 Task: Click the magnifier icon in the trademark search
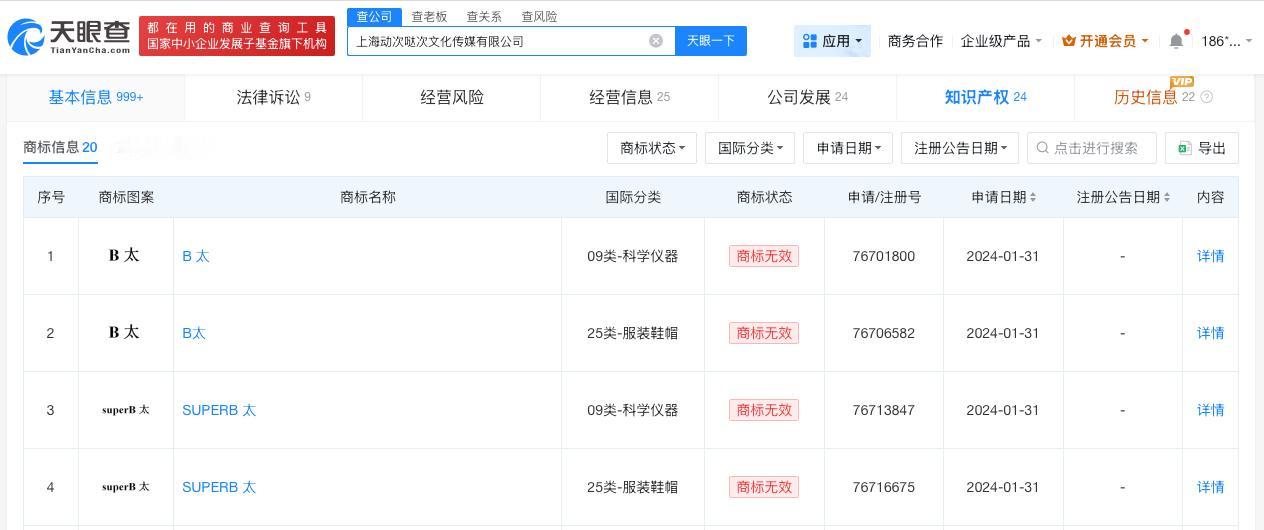pos(1043,148)
